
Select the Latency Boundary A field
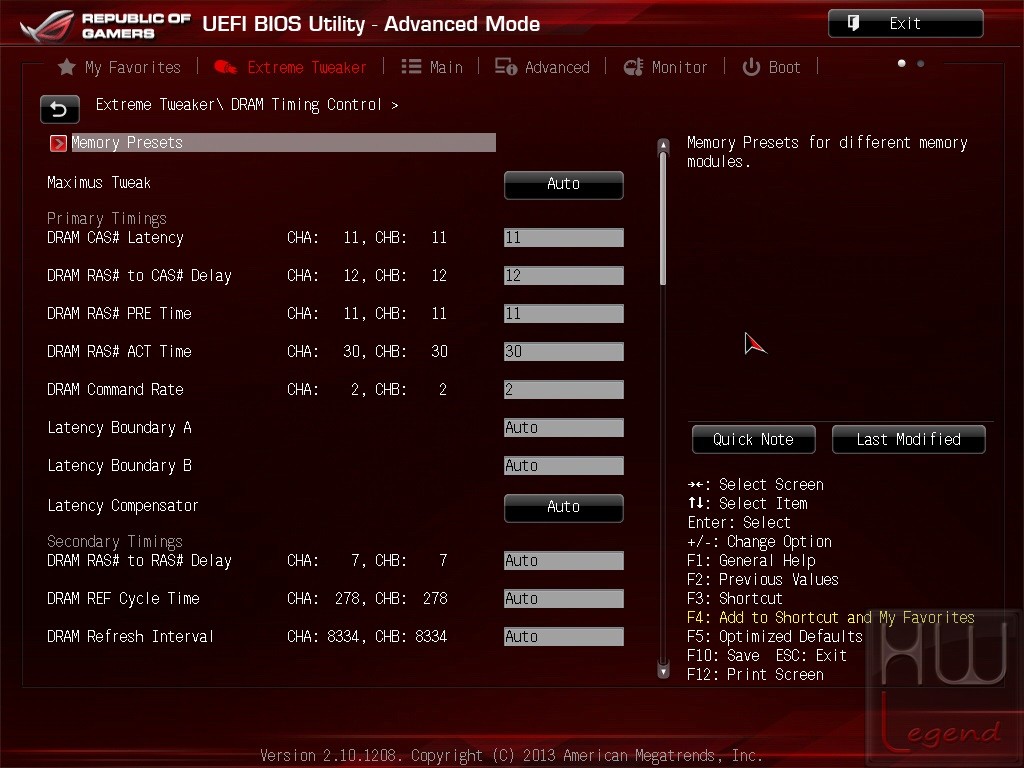tap(564, 428)
